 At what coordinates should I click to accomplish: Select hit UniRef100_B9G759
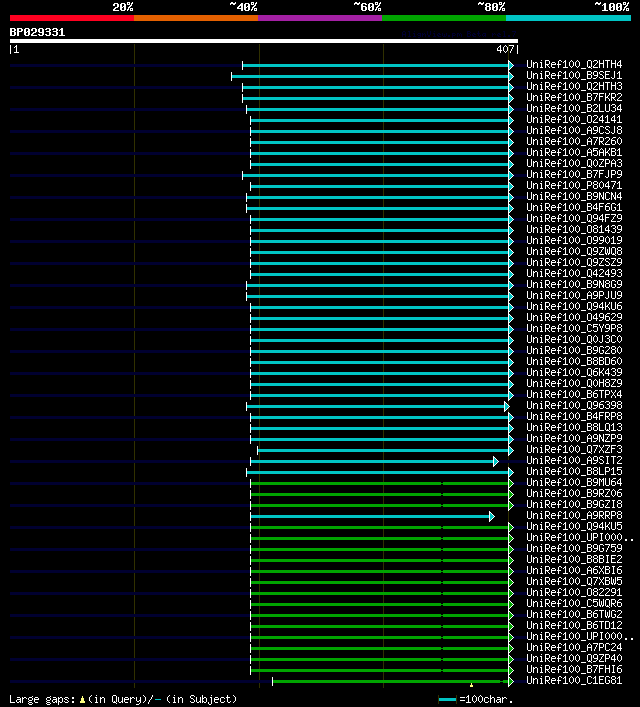[x=574, y=548]
